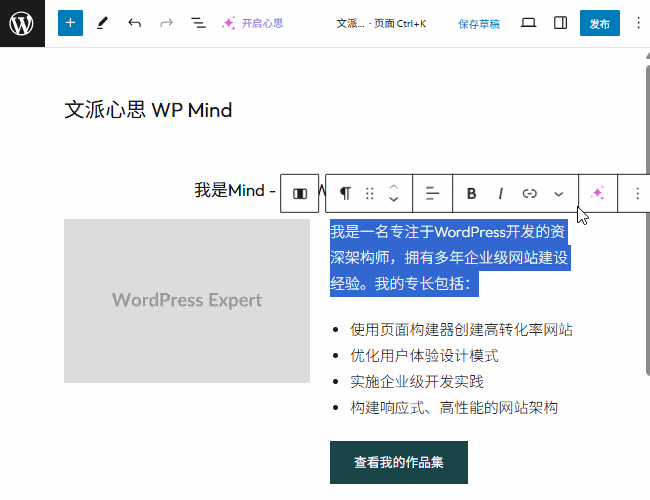Click the page title 文派心思 WP Mind

pos(148,110)
